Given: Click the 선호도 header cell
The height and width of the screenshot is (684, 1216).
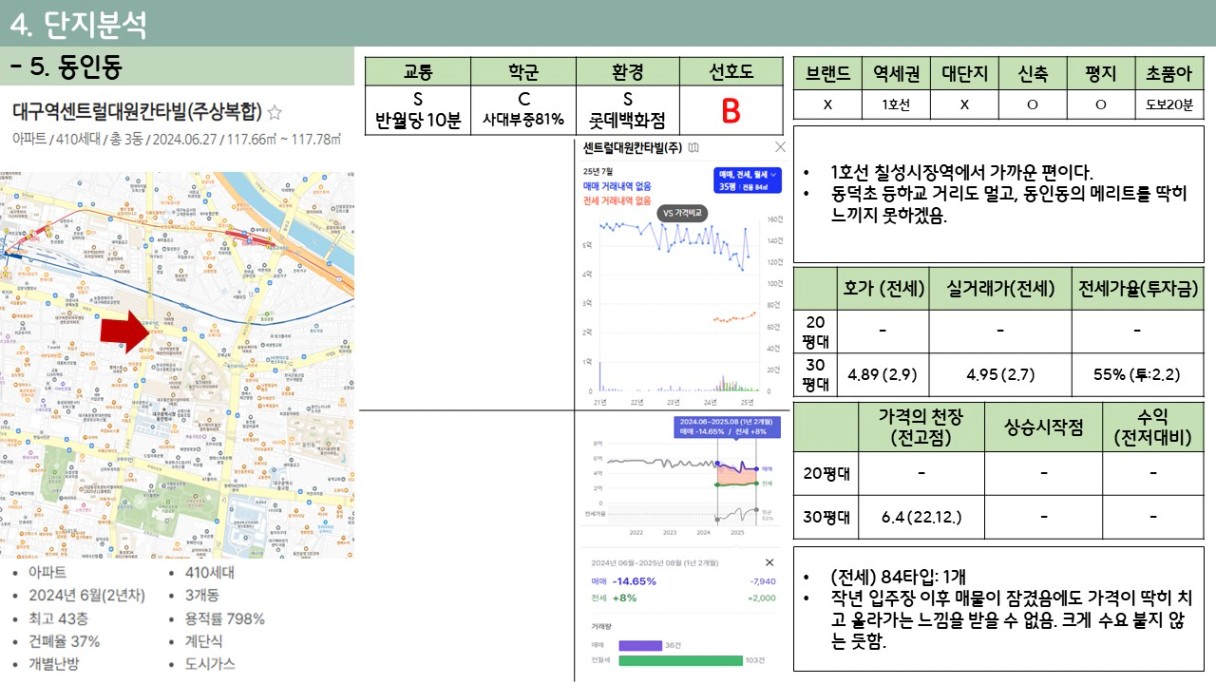Looking at the screenshot, I should point(731,72).
